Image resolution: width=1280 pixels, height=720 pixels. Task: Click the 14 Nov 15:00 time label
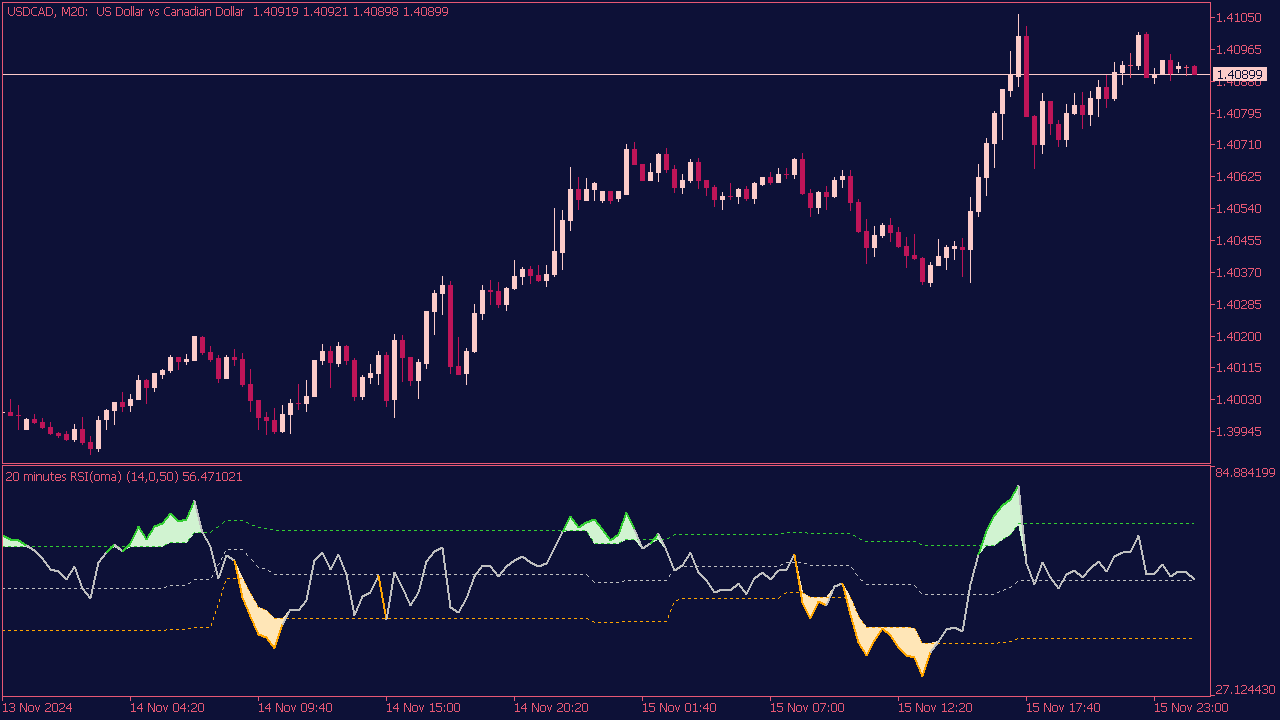click(423, 707)
